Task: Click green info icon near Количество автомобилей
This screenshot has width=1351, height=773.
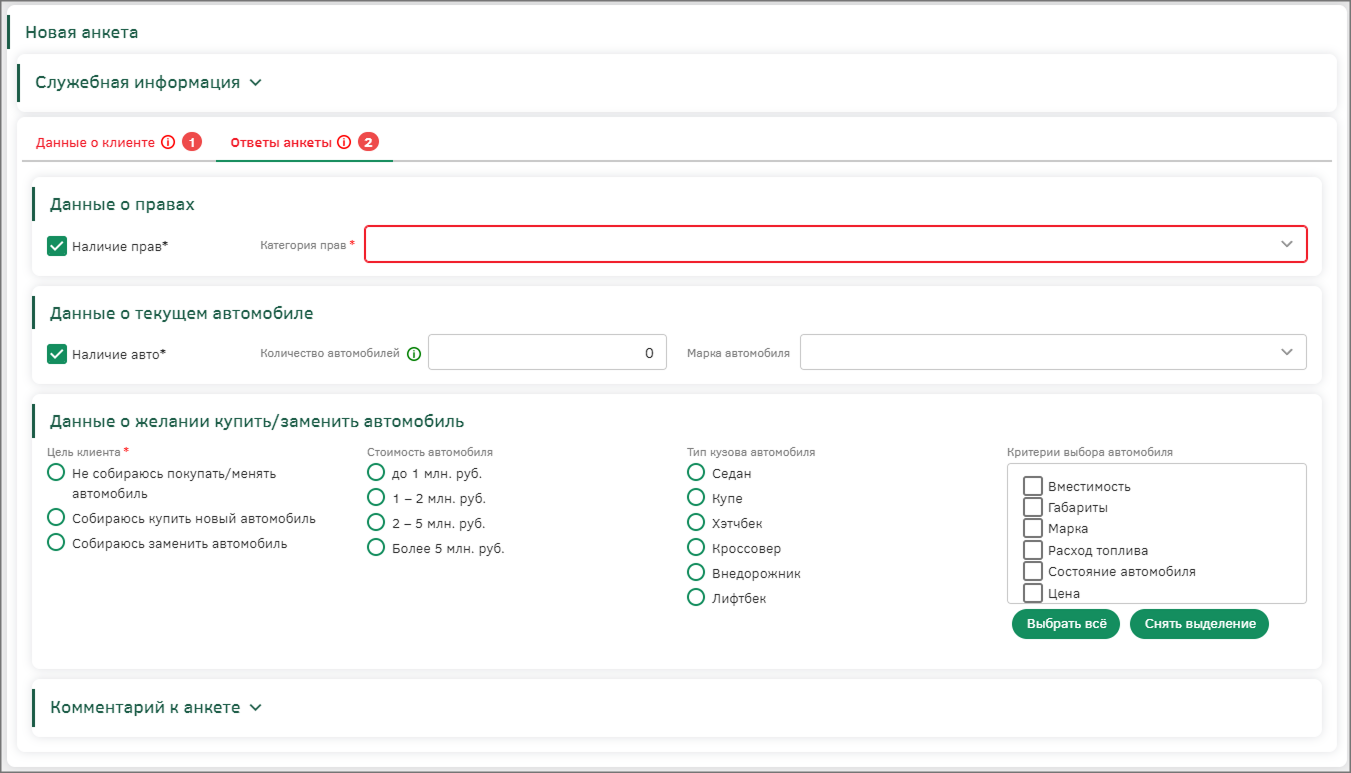Action: tap(414, 353)
